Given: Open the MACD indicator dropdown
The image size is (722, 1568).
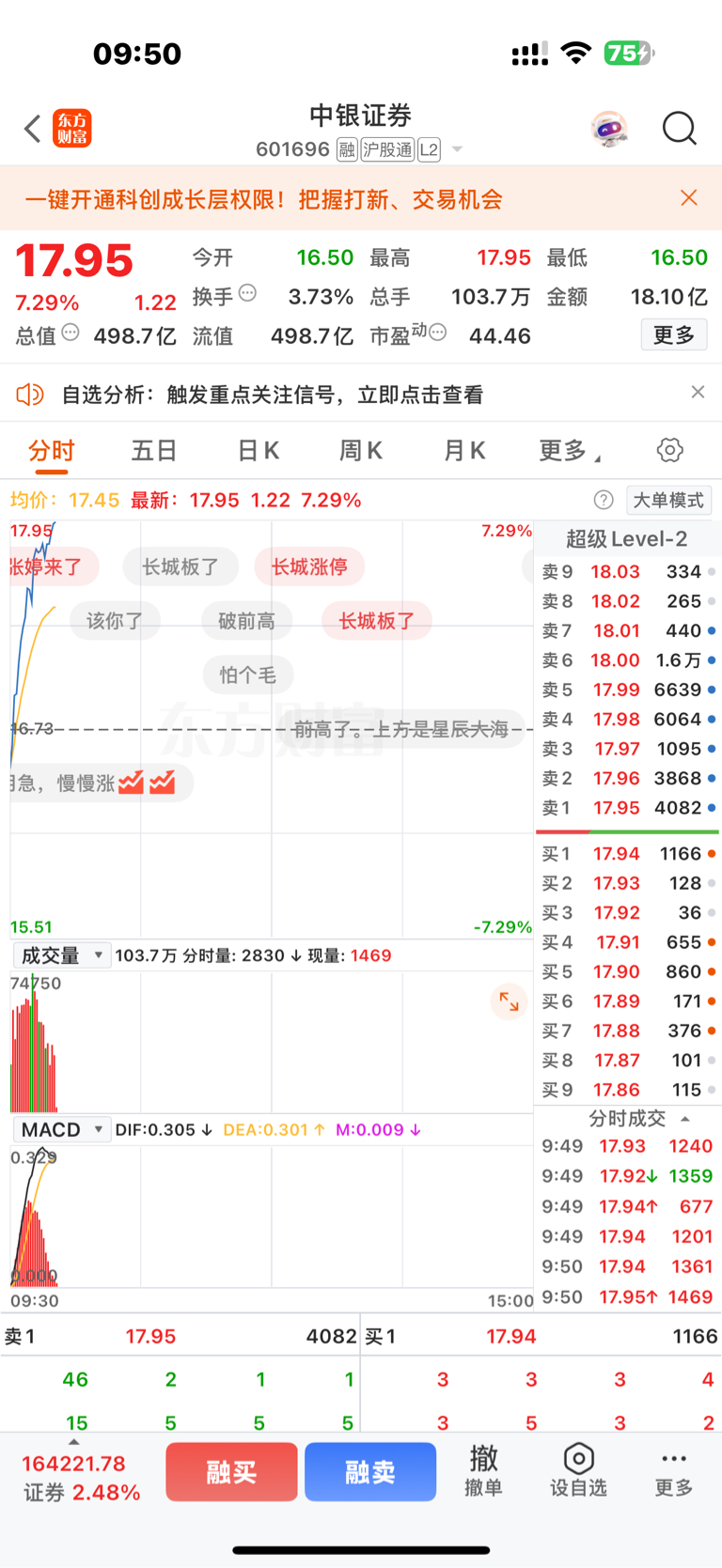Looking at the screenshot, I should [62, 1129].
